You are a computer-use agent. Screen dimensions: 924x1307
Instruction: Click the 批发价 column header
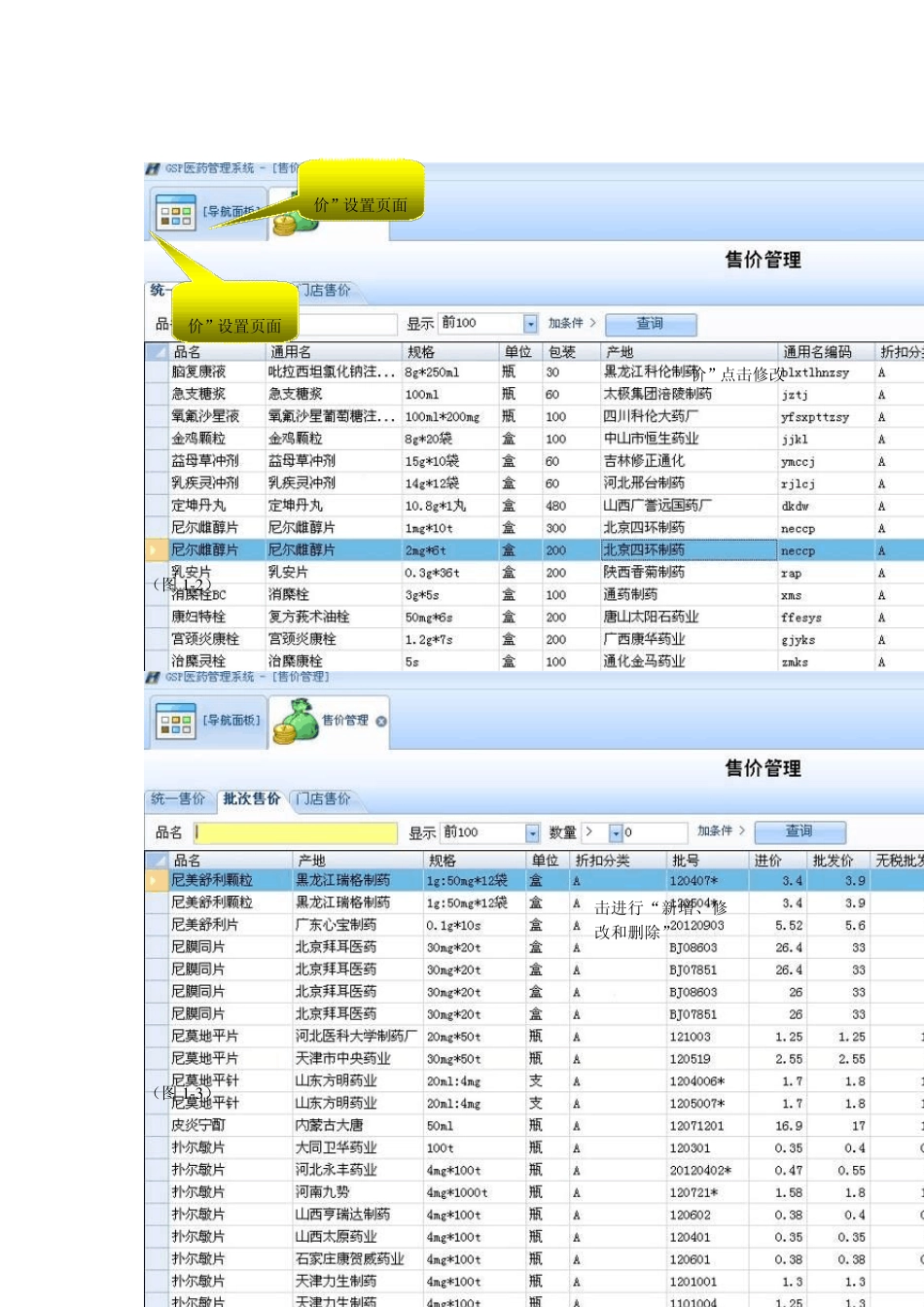click(x=838, y=860)
